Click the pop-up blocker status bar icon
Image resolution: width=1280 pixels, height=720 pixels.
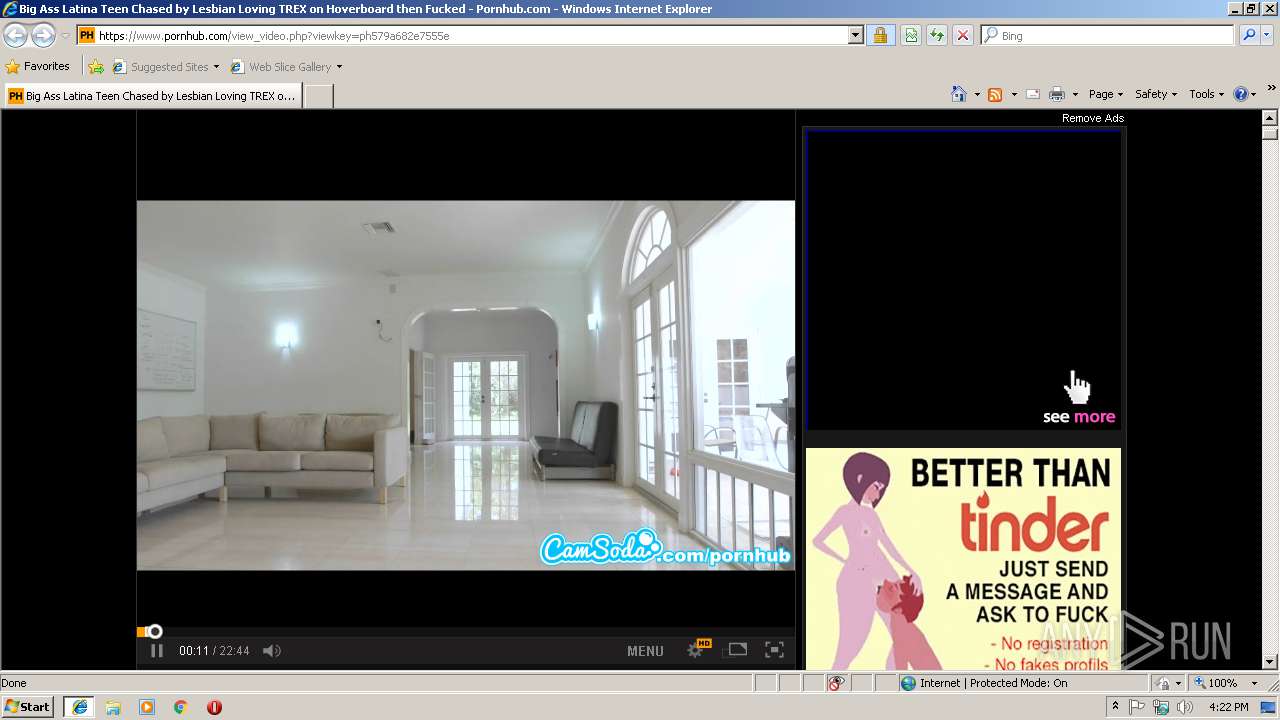click(x=836, y=683)
